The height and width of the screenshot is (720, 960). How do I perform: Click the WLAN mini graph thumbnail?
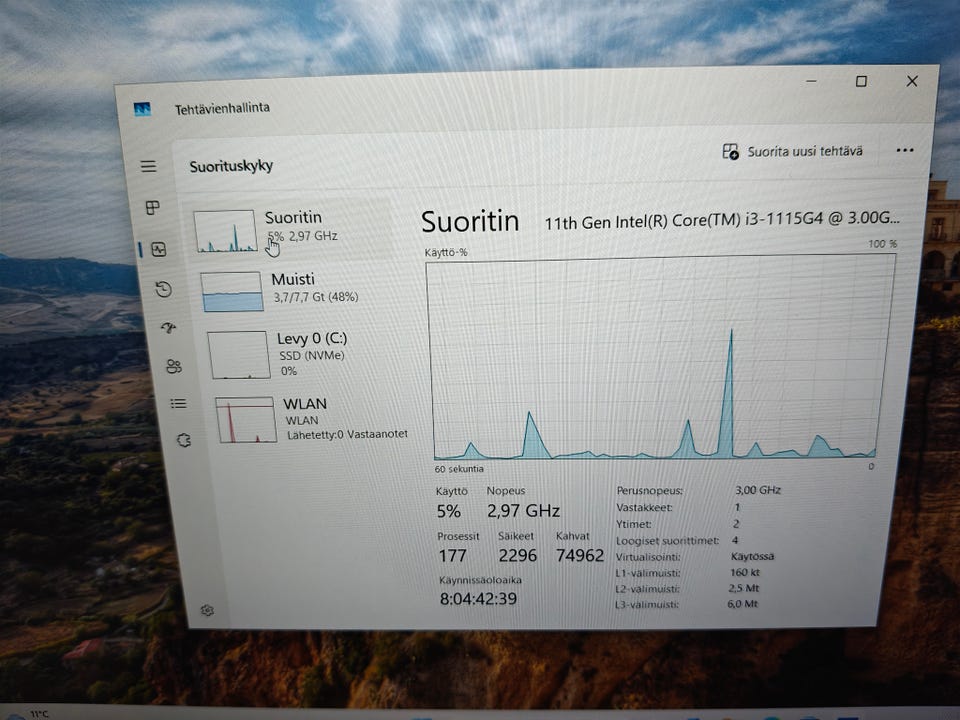[246, 420]
